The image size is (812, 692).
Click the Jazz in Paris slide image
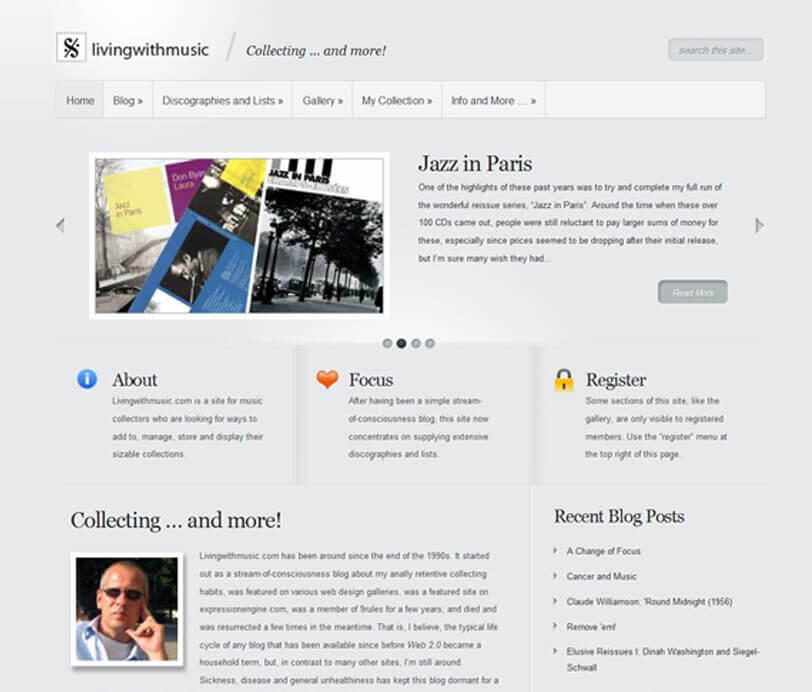[x=239, y=235]
